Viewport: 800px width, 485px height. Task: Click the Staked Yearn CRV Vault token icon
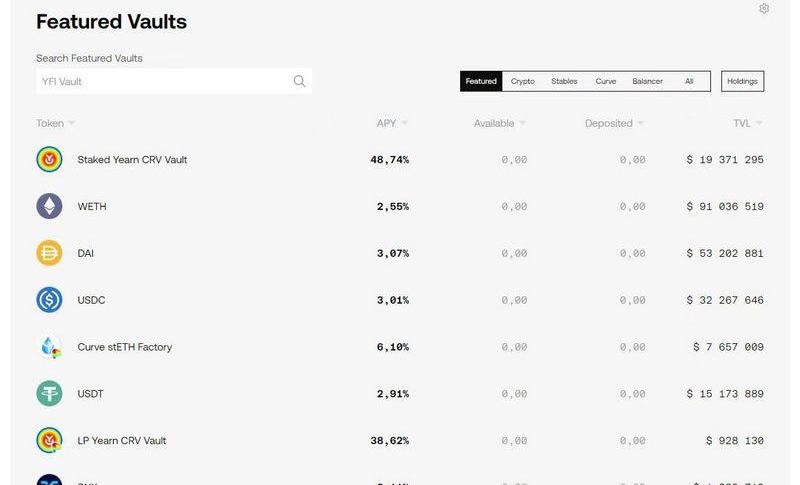pos(49,159)
